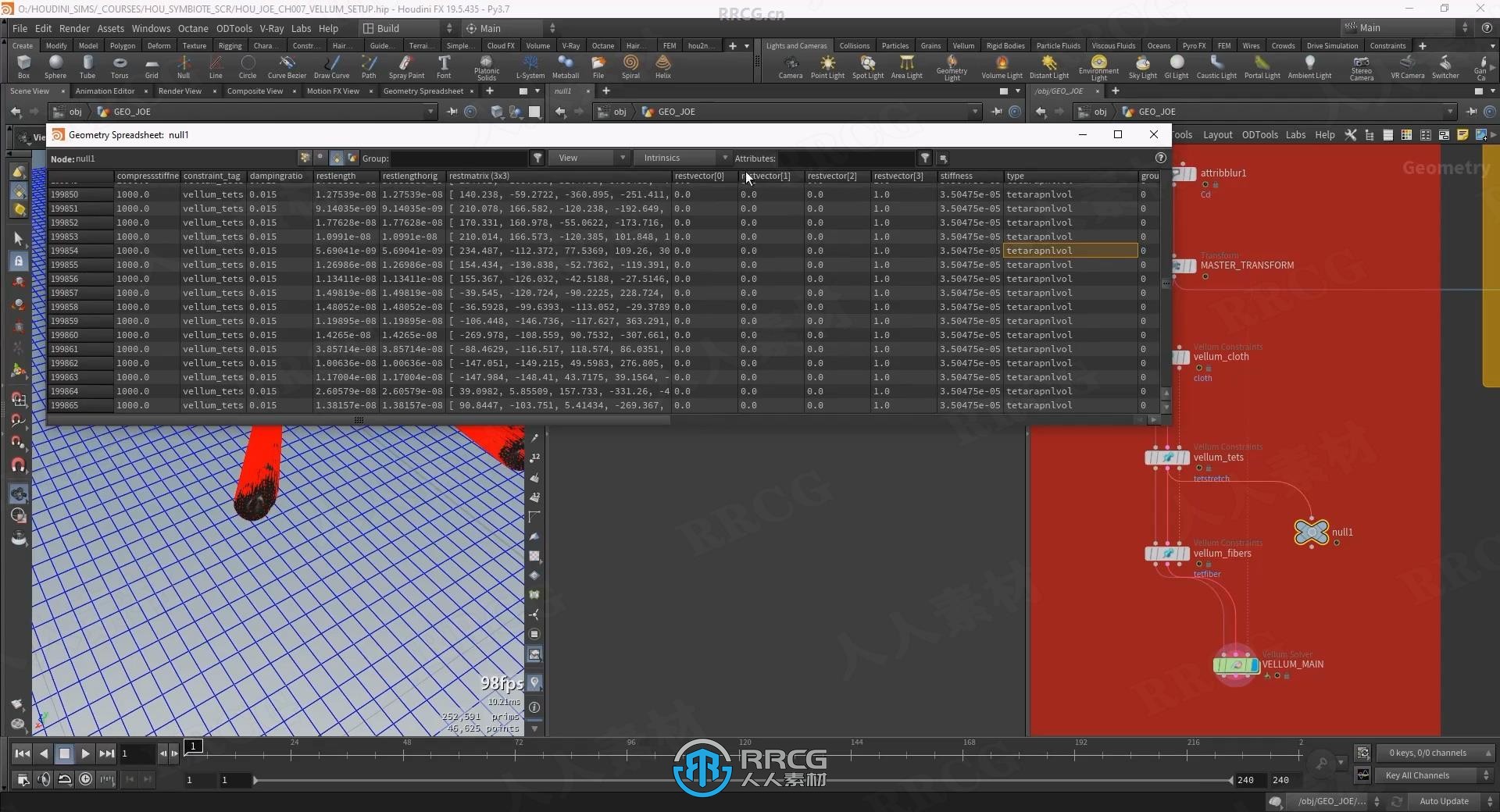This screenshot has width=1500, height=812.
Task: Add a Portal Light
Action: click(x=1262, y=67)
